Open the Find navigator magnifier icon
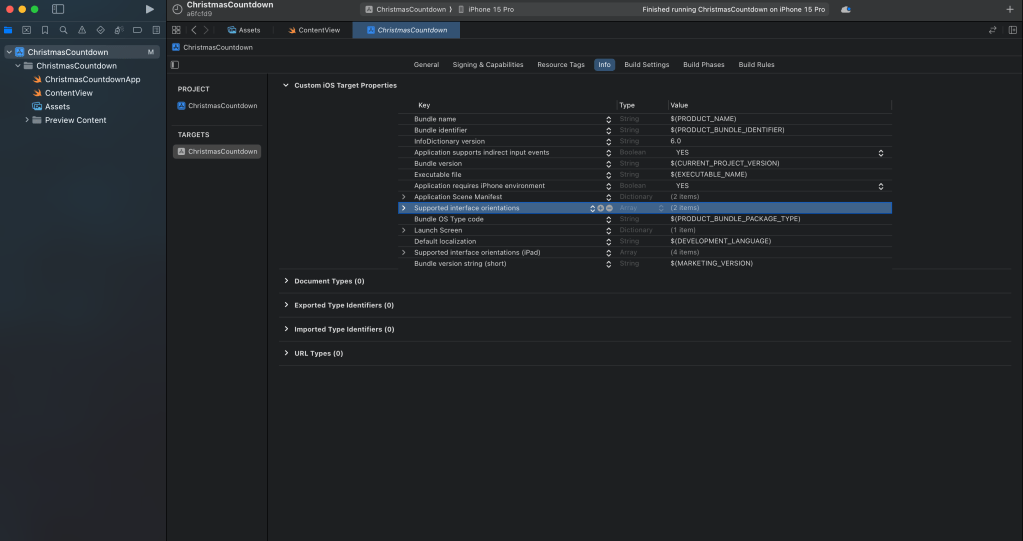This screenshot has height=541, width=1023. pyautogui.click(x=64, y=30)
